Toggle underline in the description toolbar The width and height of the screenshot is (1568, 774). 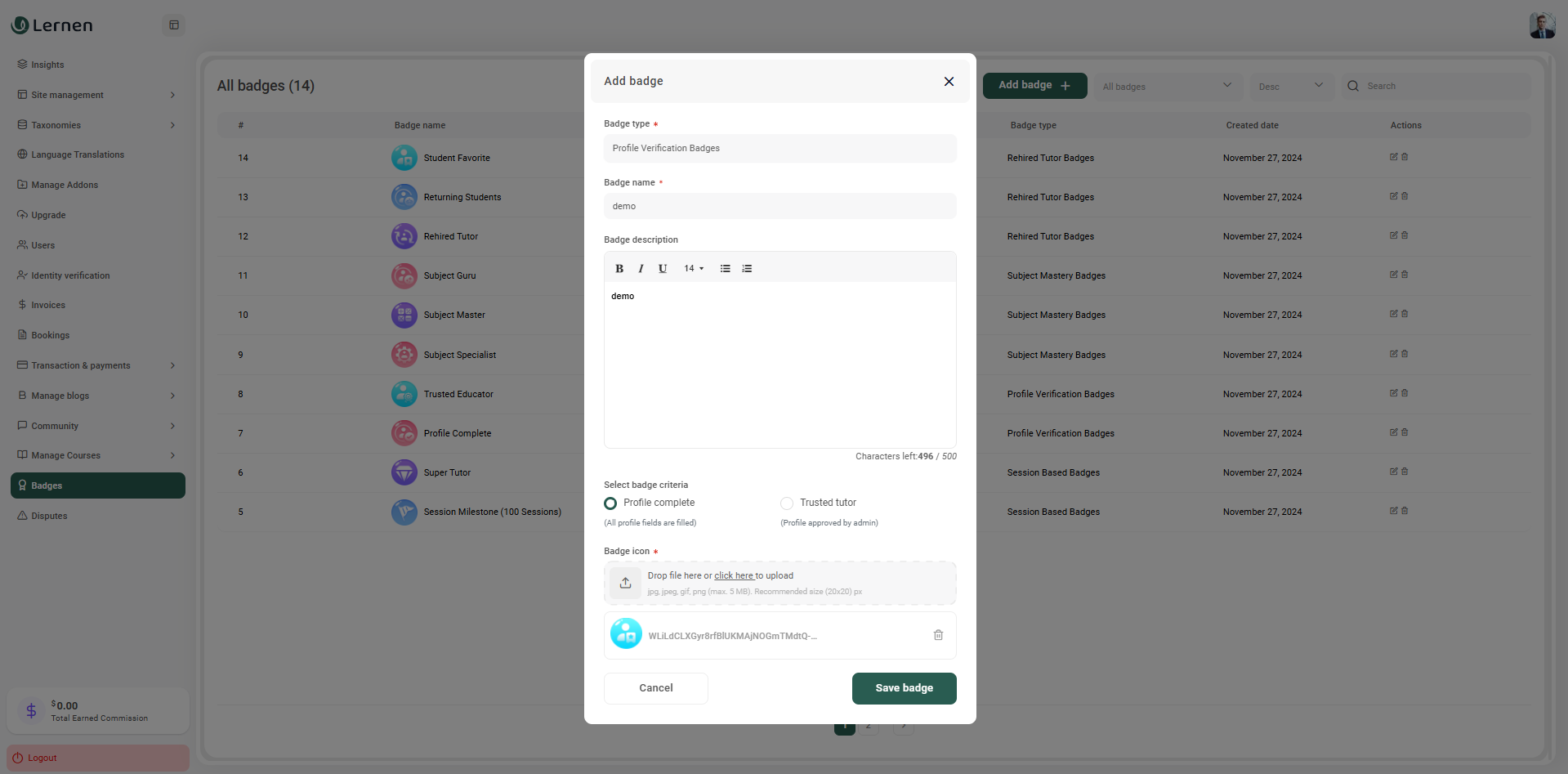663,268
